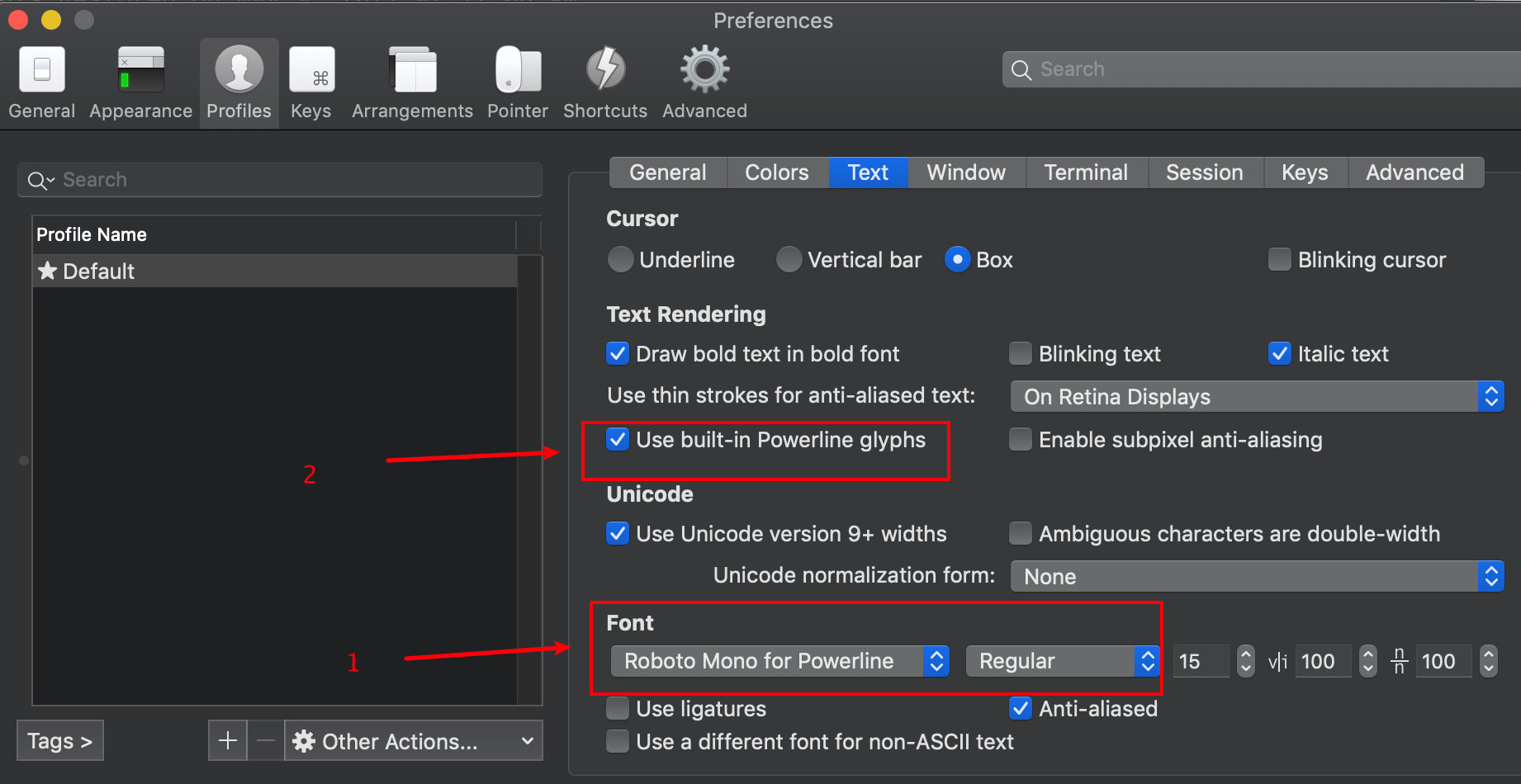Enable the Blinking text checkbox
The width and height of the screenshot is (1521, 784).
coord(1021,354)
